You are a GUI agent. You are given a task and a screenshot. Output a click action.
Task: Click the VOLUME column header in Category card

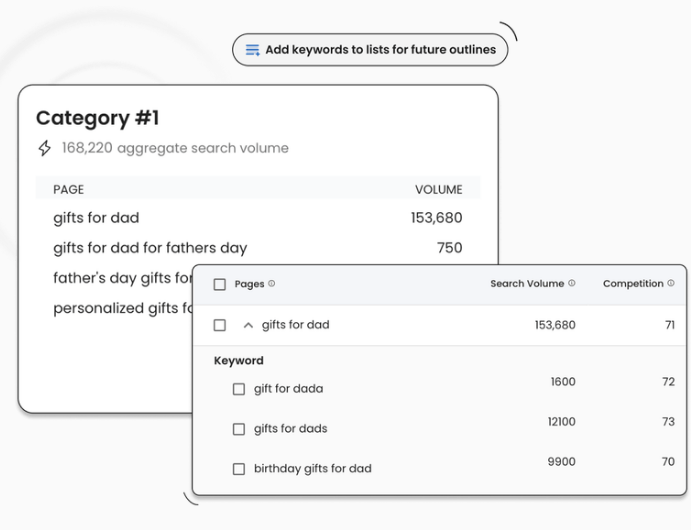click(x=438, y=189)
